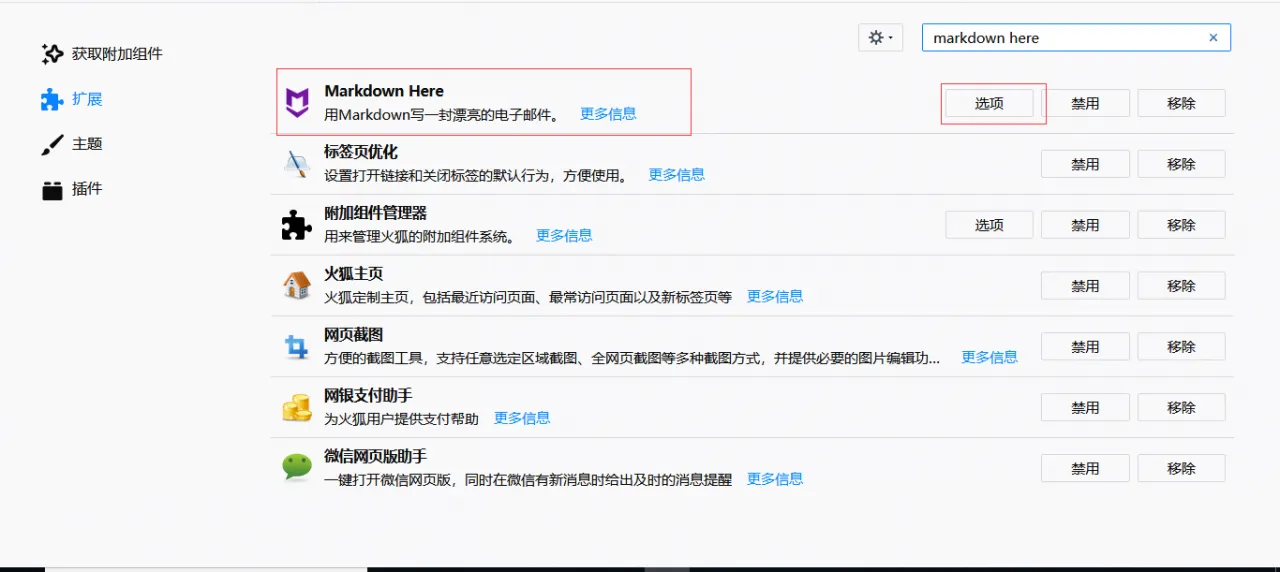Disable the Markdown Here extension

[x=1085, y=103]
